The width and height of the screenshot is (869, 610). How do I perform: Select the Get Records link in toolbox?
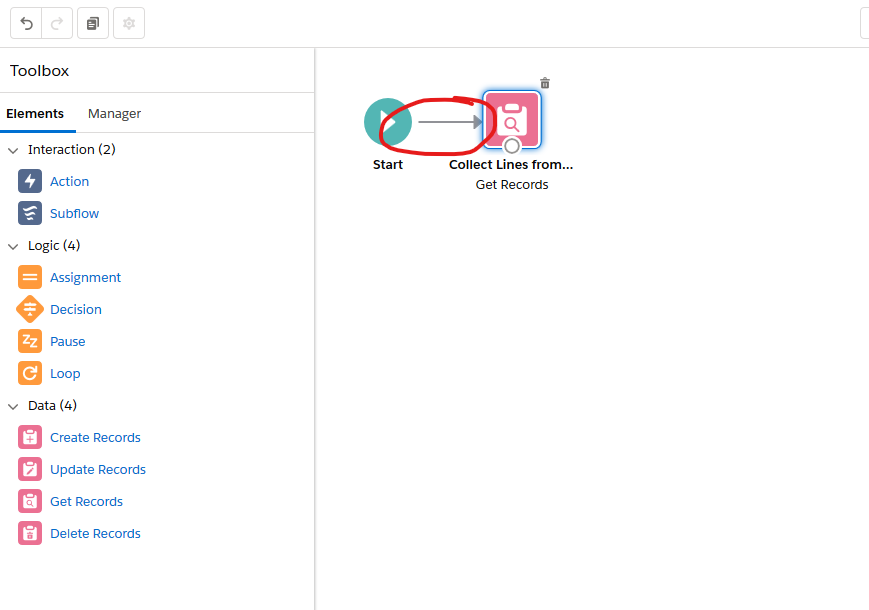pyautogui.click(x=86, y=501)
